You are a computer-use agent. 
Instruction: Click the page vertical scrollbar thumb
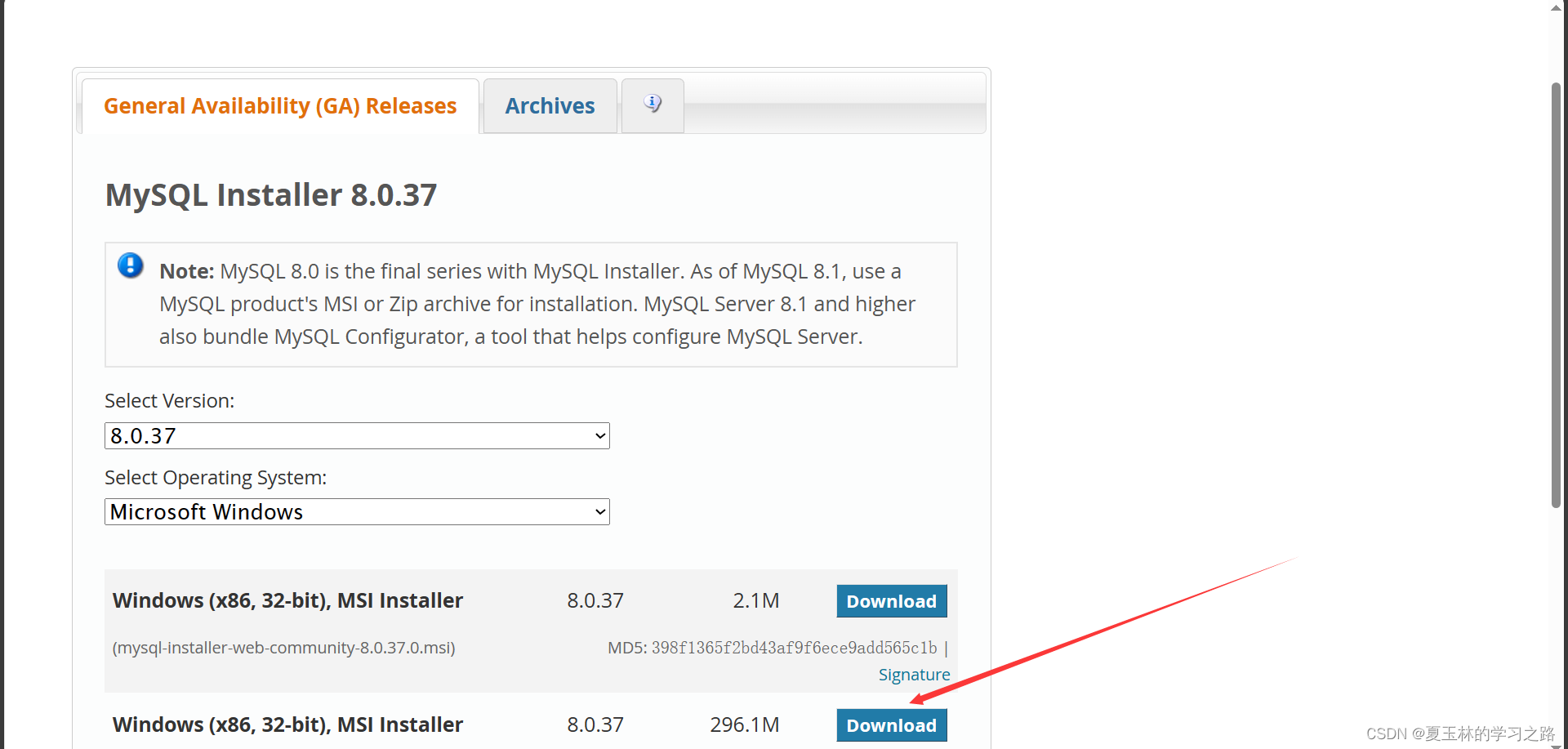tap(1557, 294)
